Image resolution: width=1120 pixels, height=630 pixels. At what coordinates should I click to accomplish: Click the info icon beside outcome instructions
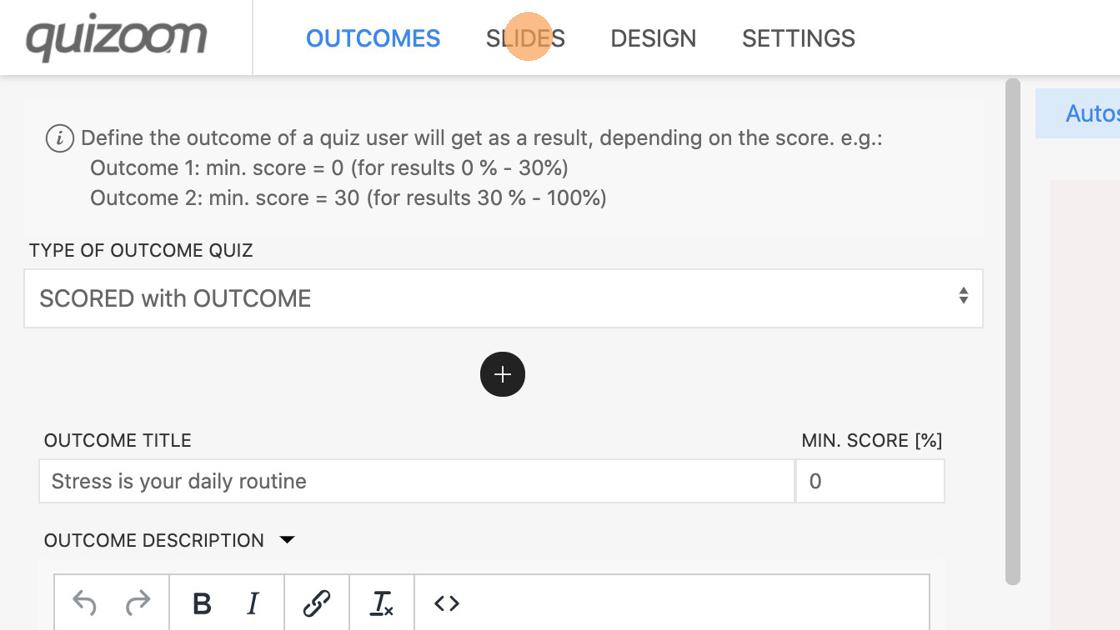59,138
